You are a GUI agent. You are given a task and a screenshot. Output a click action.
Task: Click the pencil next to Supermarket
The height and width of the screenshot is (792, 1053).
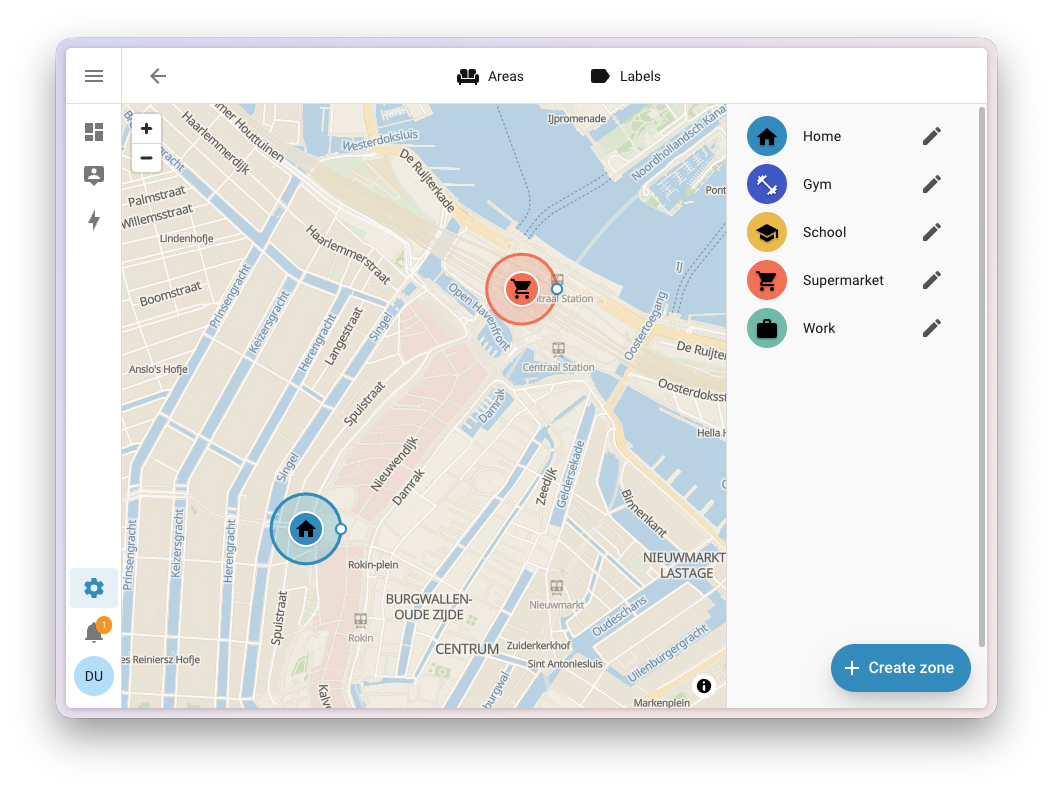931,280
